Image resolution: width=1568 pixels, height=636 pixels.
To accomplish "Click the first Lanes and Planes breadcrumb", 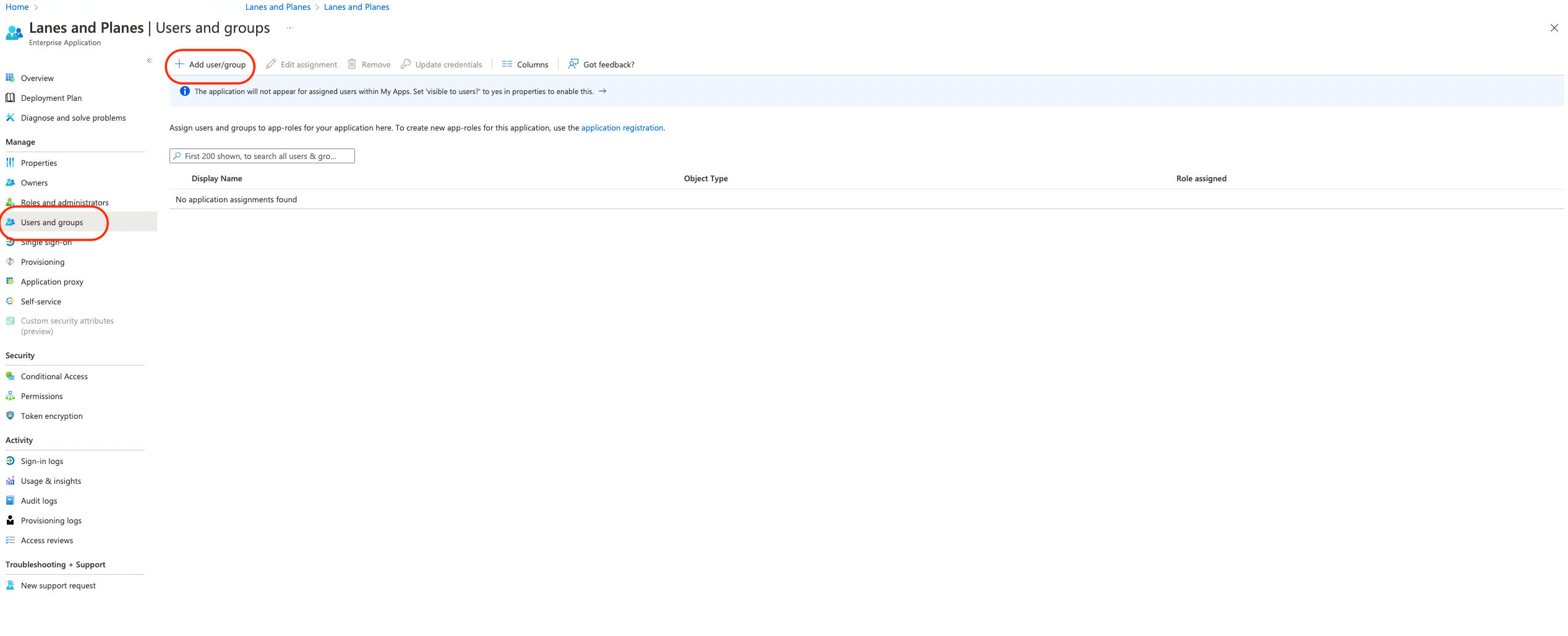I will [x=278, y=7].
